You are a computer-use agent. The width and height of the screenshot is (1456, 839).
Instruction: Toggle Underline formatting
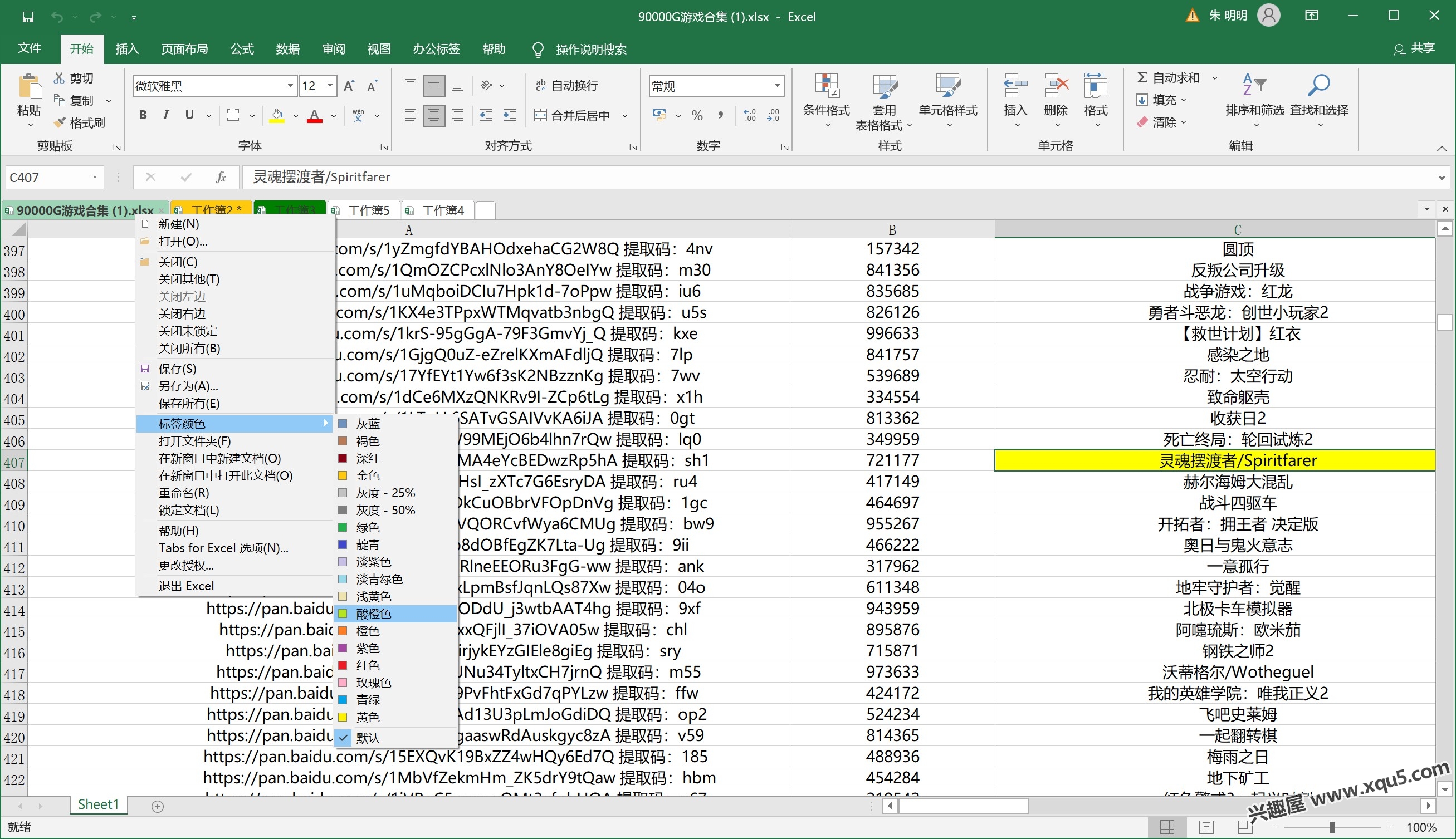click(x=189, y=115)
